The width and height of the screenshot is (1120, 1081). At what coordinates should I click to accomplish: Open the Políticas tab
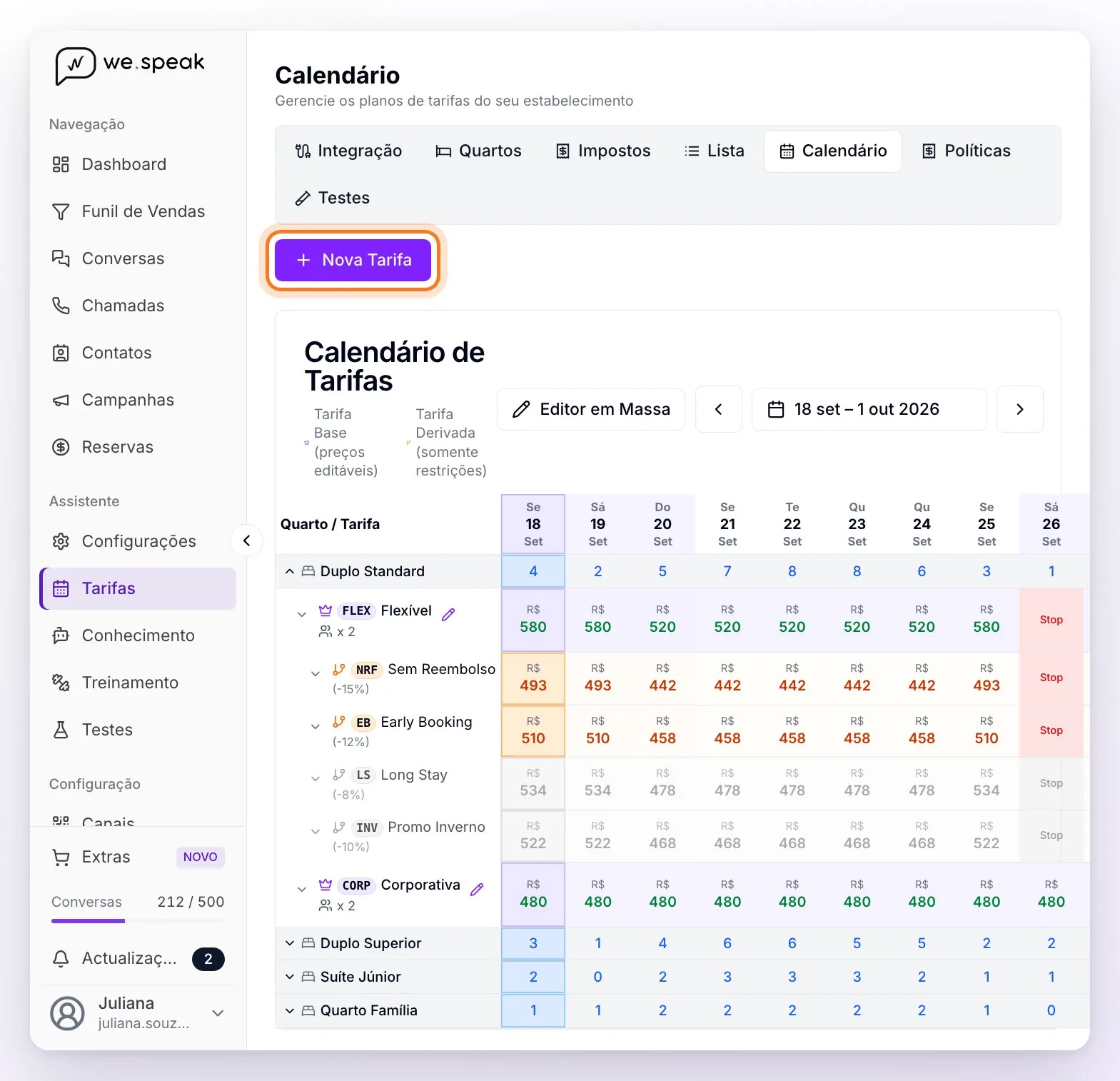click(967, 151)
